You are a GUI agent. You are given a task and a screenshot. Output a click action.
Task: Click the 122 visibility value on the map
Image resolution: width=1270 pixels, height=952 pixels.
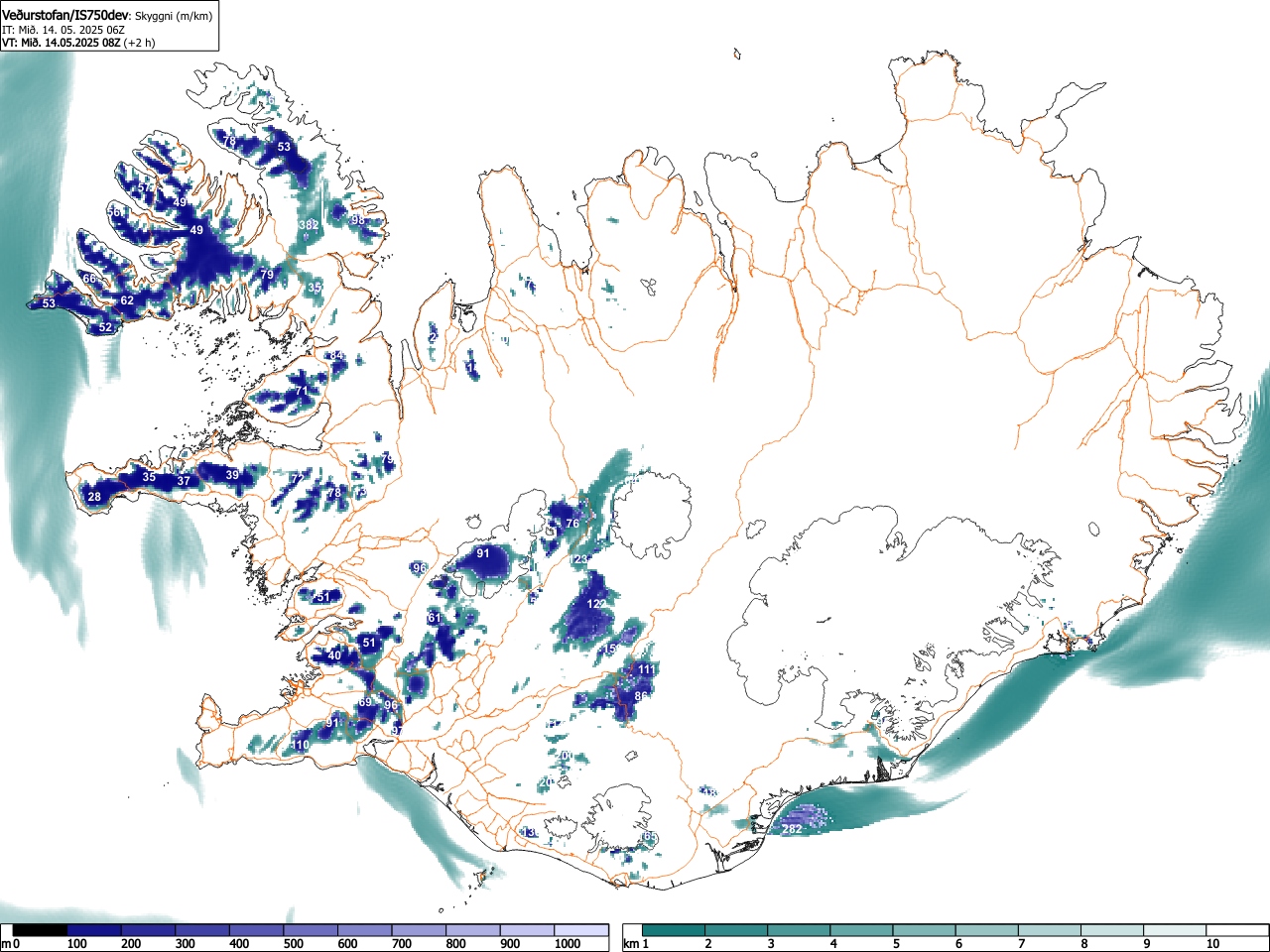click(596, 604)
